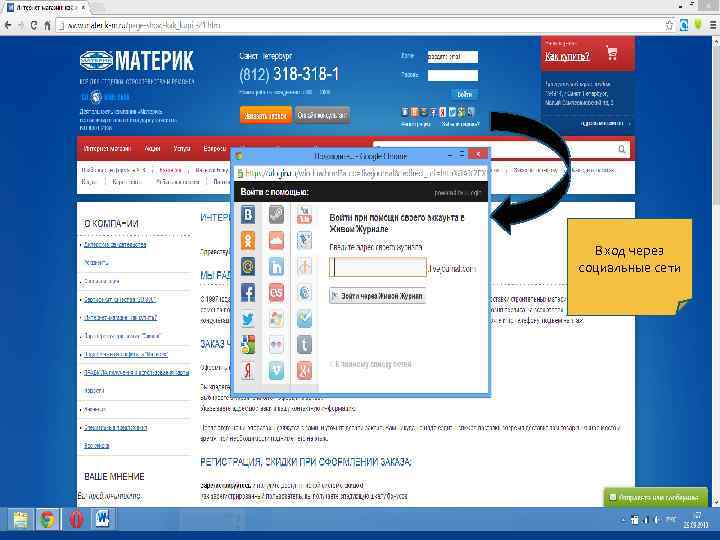Click the О КОМПАНИИ sidebar heading
Image resolution: width=720 pixels, height=540 pixels.
click(111, 224)
